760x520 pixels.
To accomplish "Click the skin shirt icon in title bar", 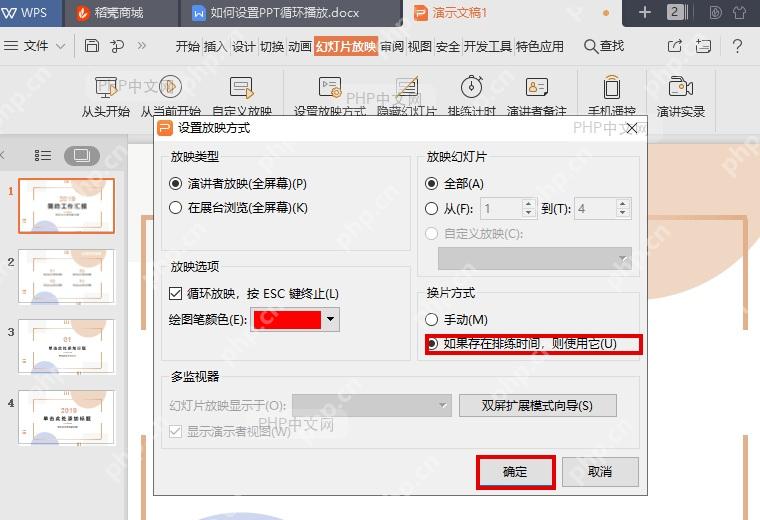I will 739,12.
